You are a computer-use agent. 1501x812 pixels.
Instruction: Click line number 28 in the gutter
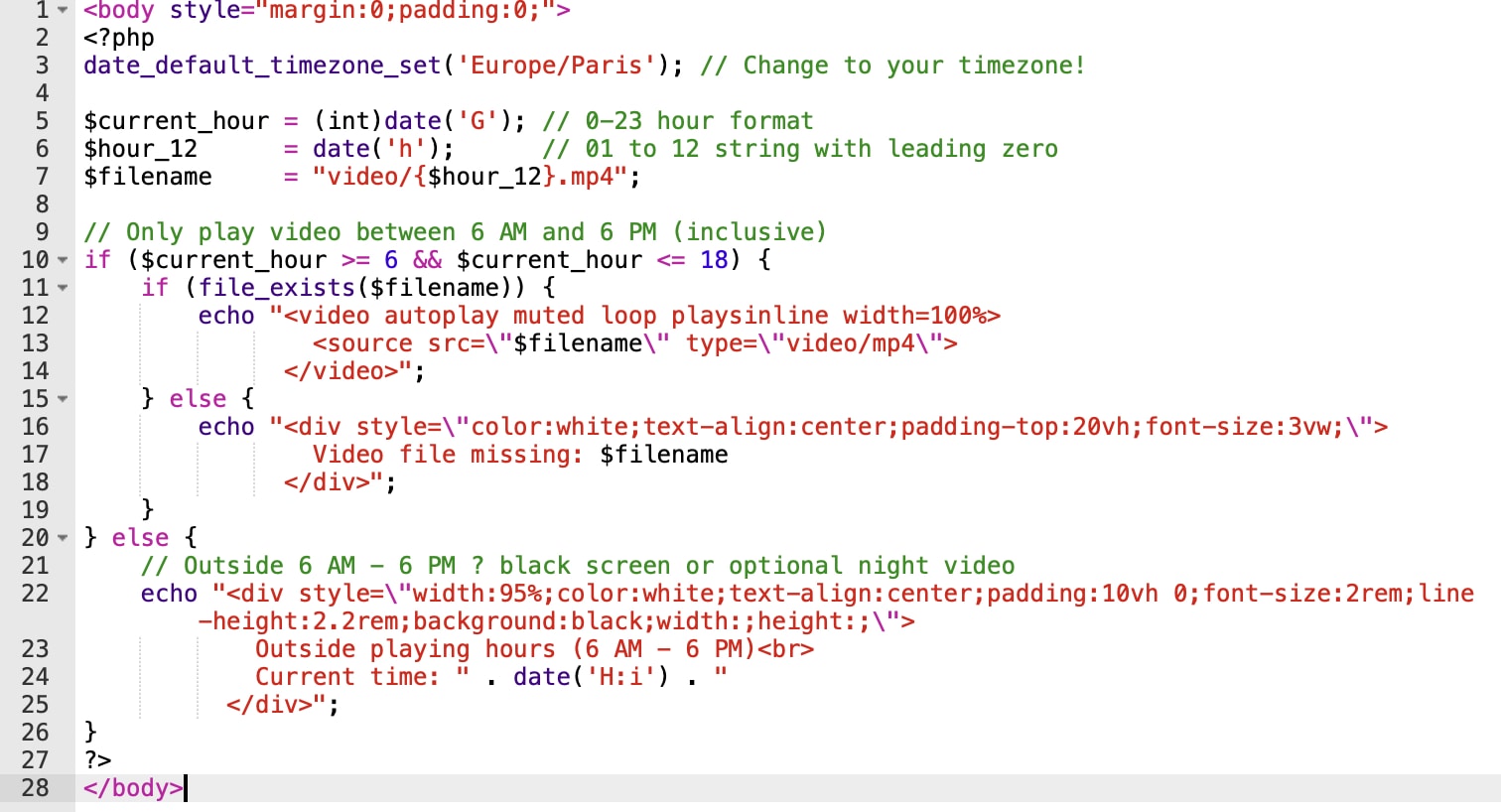pos(35,788)
